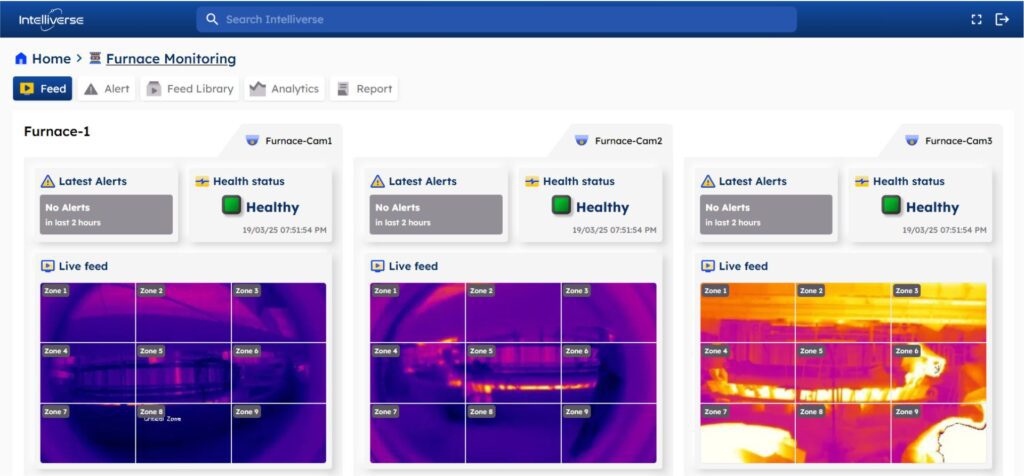Viewport: 1024px width, 476px height.
Task: Click the logout icon
Action: tap(1002, 19)
